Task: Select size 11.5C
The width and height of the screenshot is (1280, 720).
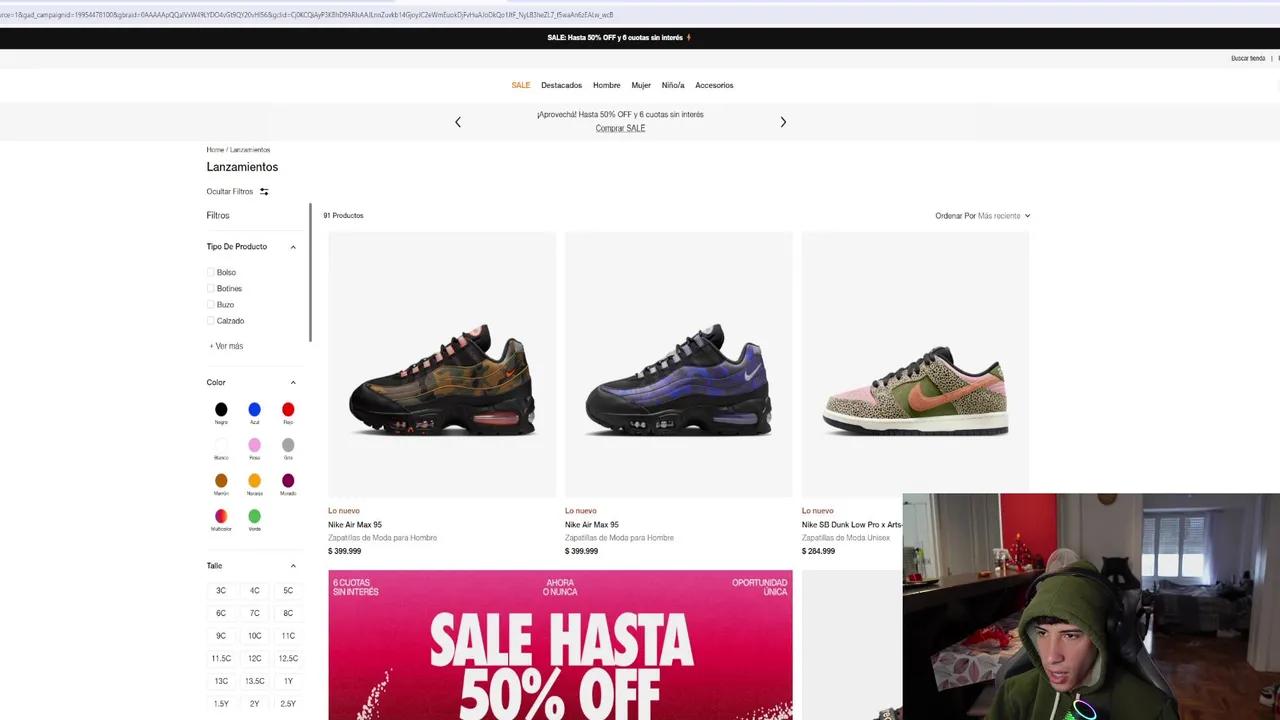Action: pyautogui.click(x=221, y=659)
